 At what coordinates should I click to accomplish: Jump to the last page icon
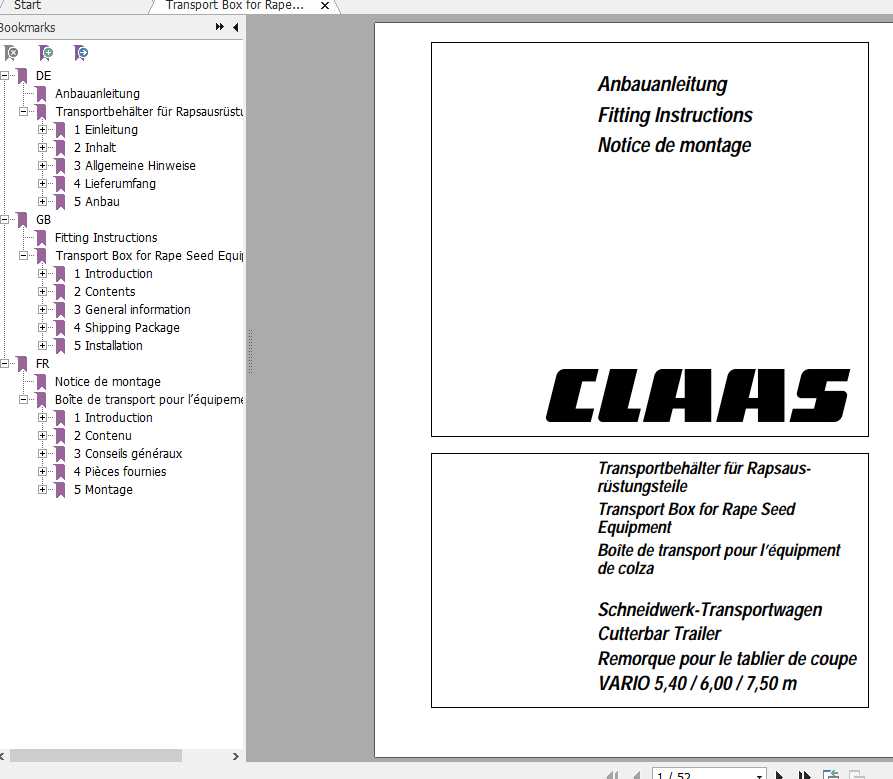coord(804,775)
